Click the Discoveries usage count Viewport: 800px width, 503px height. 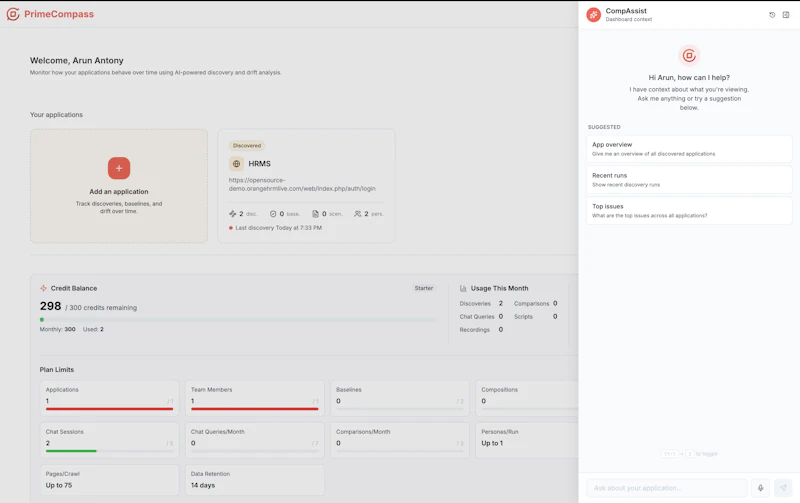point(501,304)
